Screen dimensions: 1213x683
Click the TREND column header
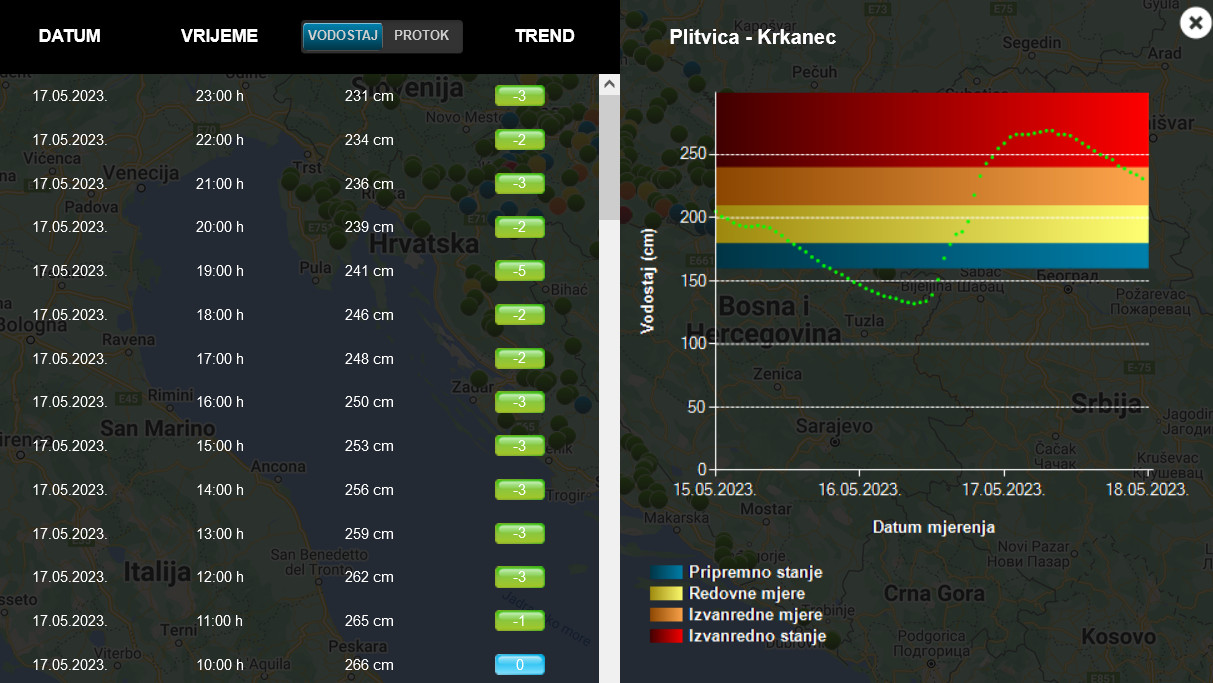pos(545,36)
